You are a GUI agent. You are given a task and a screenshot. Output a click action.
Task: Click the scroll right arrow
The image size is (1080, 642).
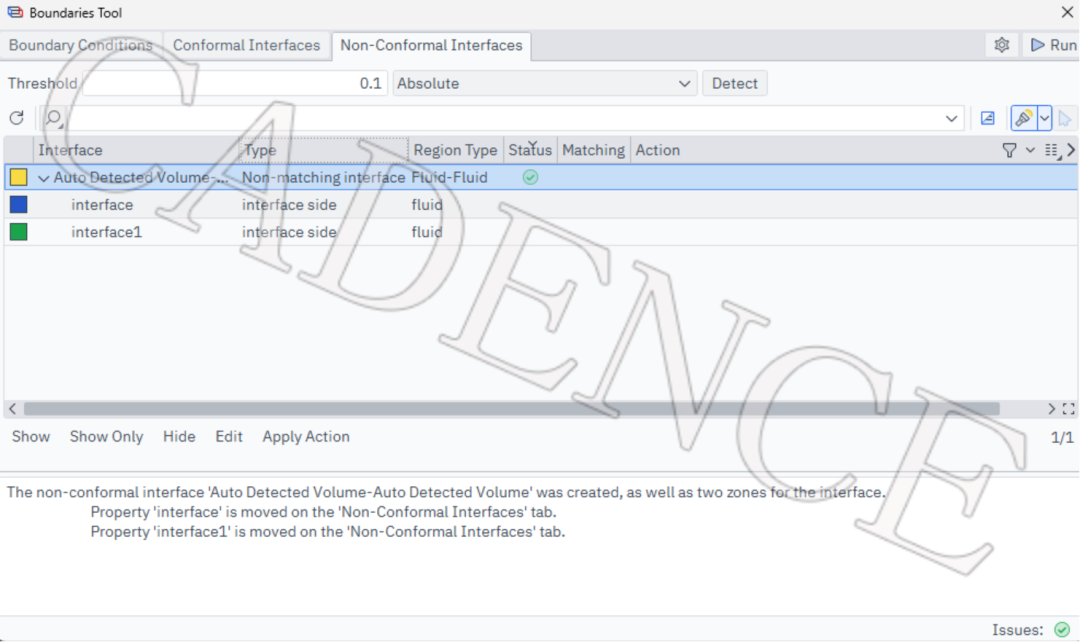[x=1051, y=409]
